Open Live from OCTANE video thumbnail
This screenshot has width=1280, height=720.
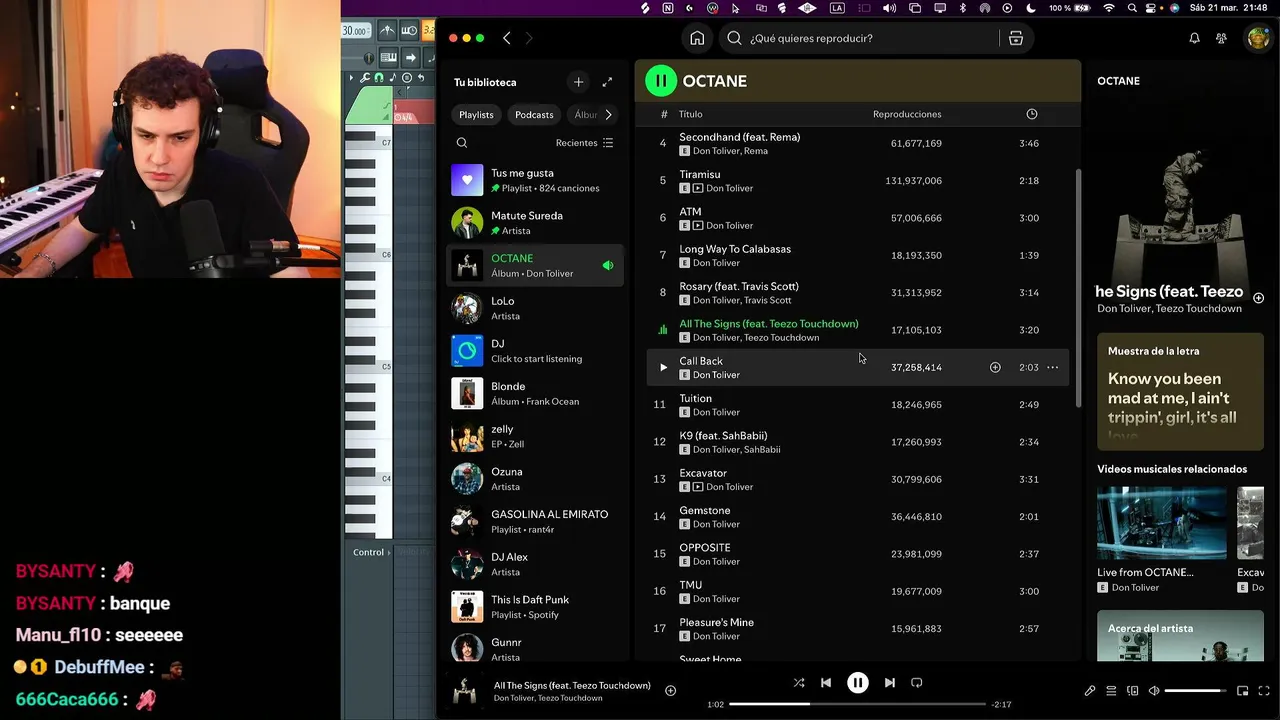tap(1161, 523)
